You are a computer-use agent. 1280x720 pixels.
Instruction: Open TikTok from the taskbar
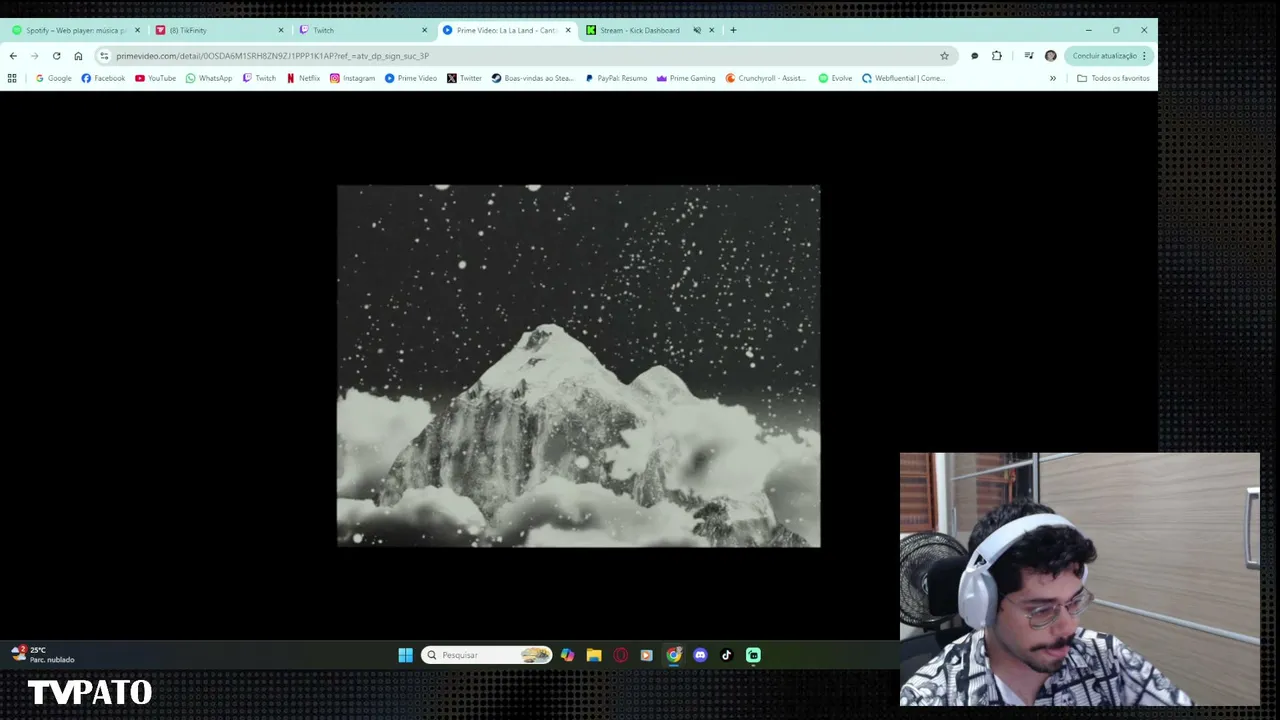[727, 655]
